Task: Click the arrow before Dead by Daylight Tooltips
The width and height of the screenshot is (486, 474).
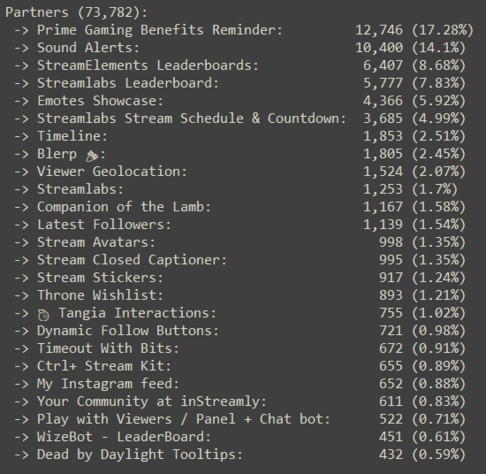Action: click(x=21, y=455)
